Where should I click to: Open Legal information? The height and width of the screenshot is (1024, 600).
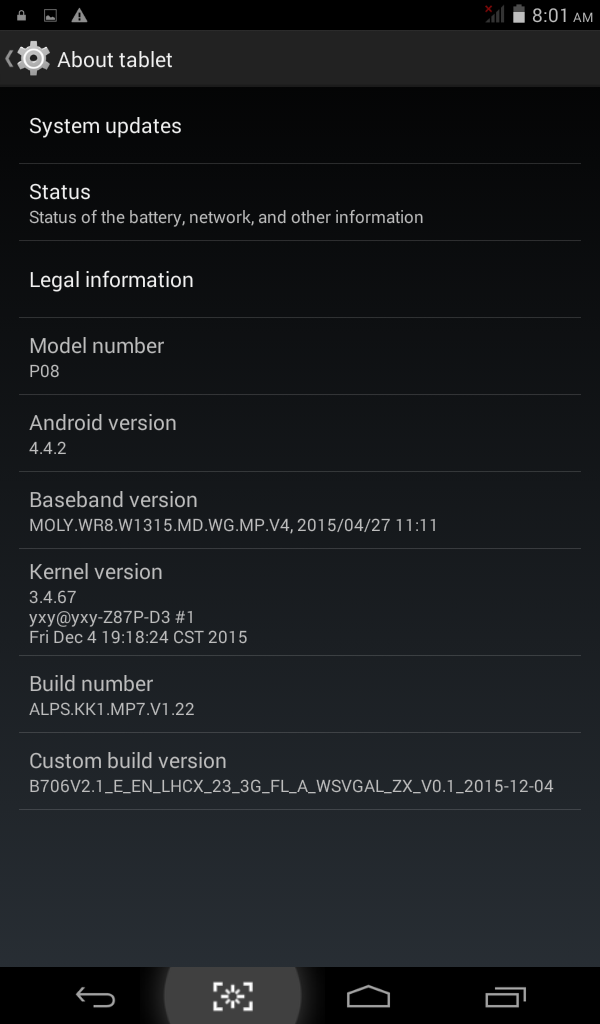300,280
